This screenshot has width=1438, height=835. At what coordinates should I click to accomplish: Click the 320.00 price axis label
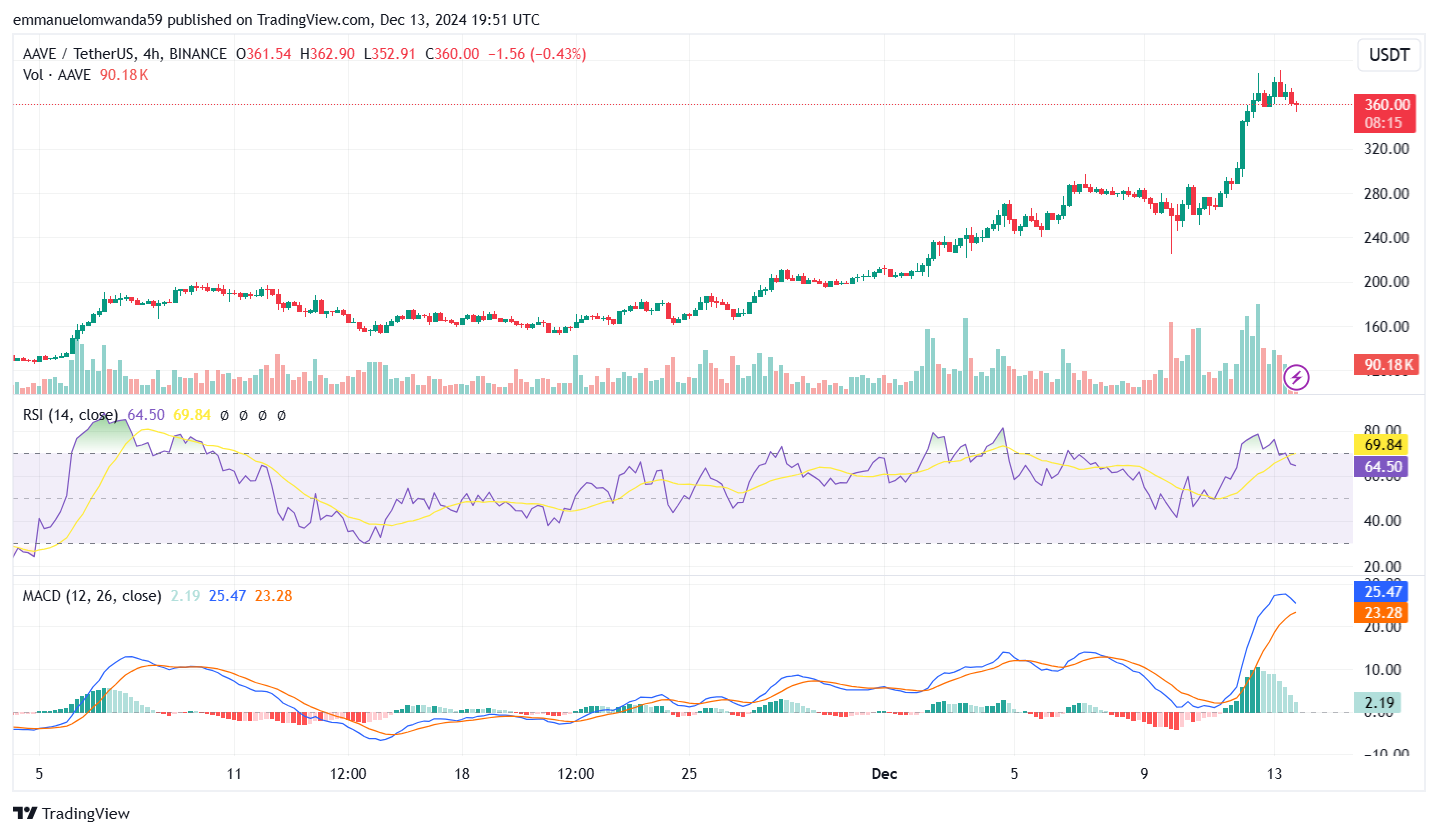[x=1386, y=149]
